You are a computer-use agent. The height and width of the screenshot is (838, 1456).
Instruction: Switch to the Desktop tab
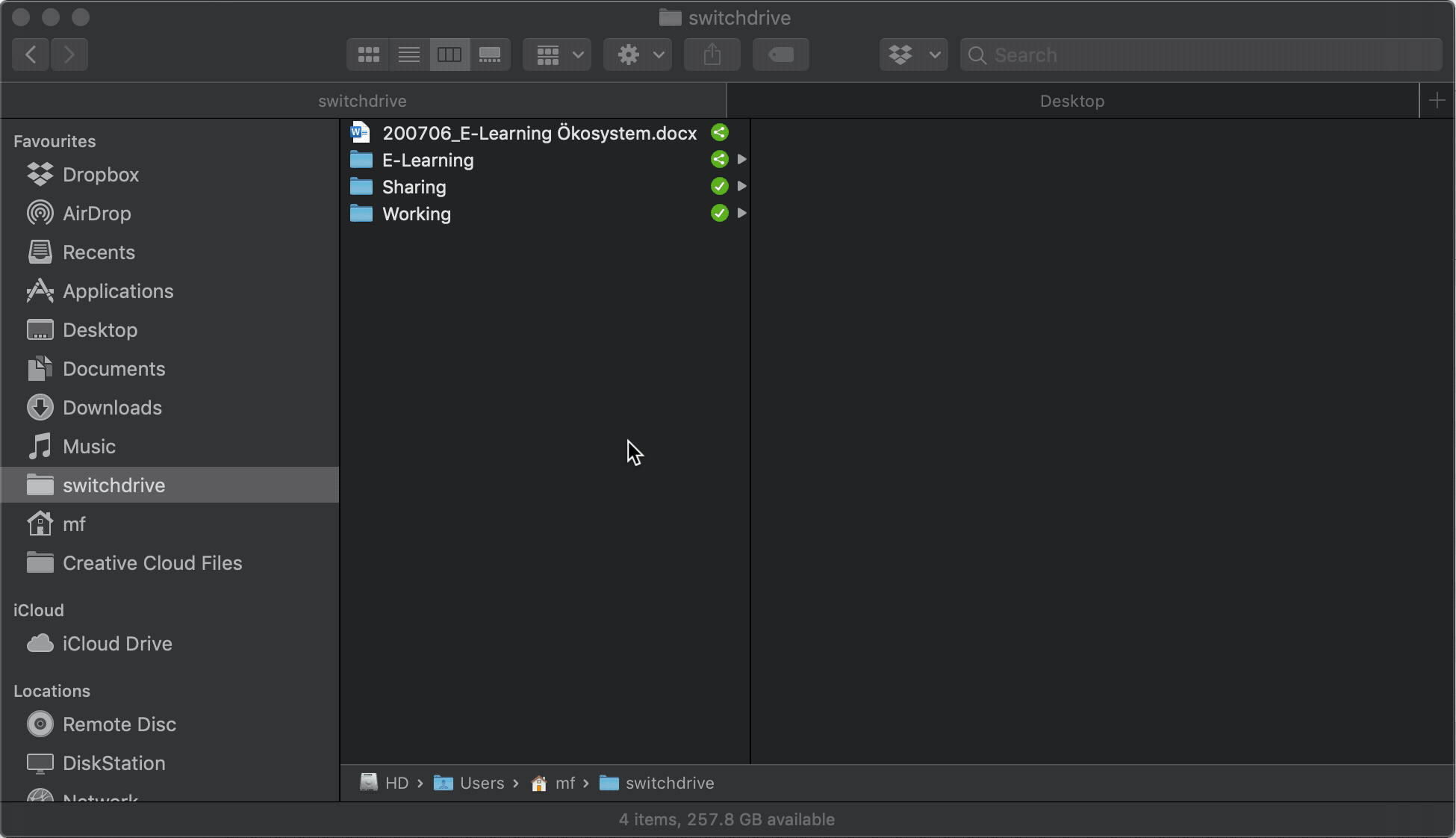point(1071,101)
